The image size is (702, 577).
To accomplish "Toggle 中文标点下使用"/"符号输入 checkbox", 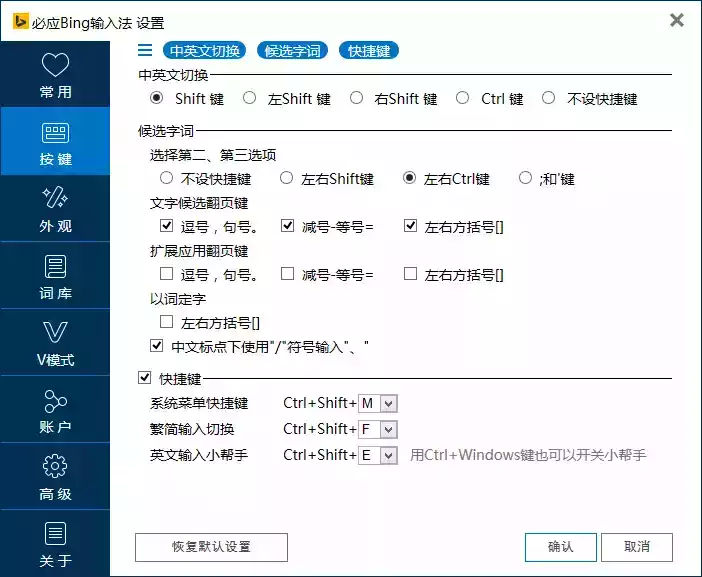I will click(156, 346).
